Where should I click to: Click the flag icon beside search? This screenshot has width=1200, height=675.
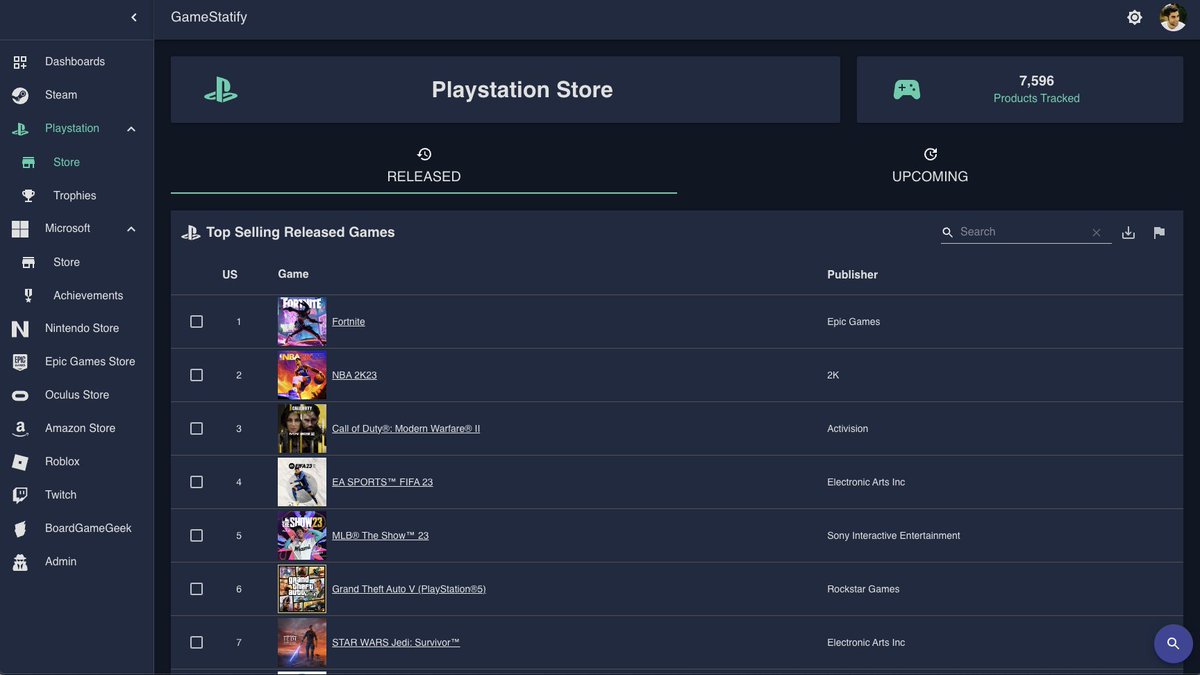click(1159, 232)
